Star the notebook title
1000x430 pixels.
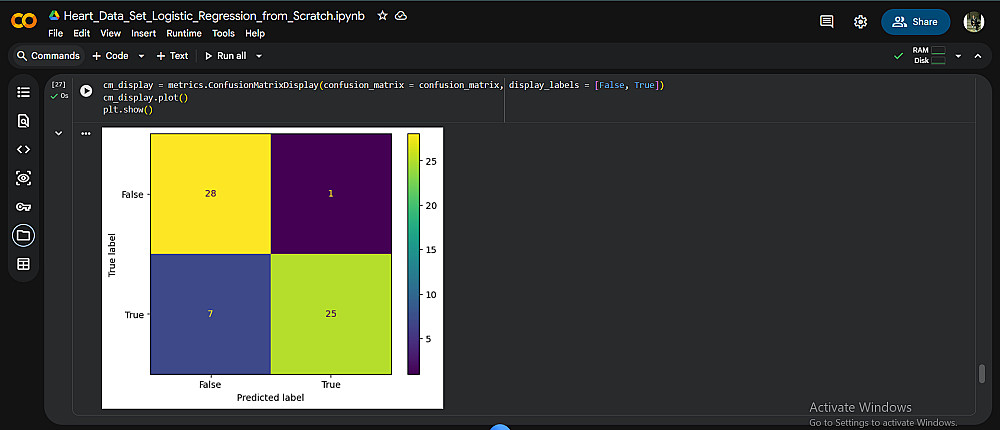click(382, 16)
